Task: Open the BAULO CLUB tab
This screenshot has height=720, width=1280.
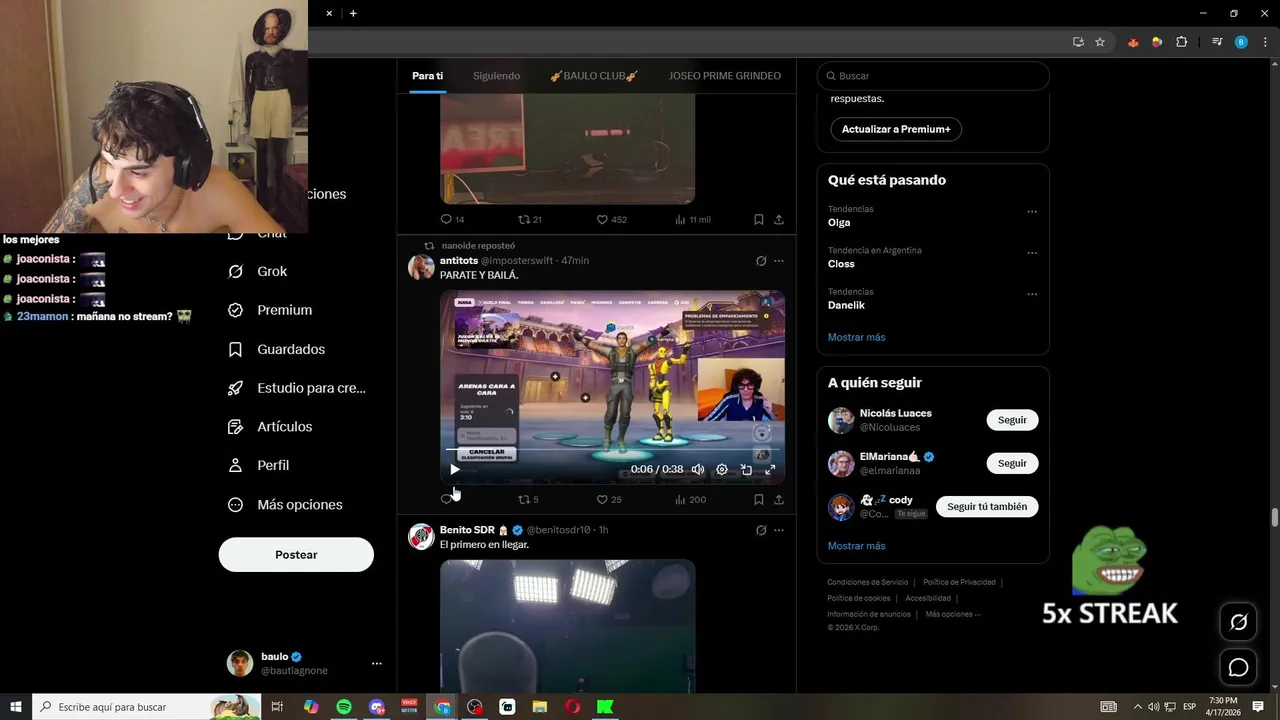Action: coord(594,76)
